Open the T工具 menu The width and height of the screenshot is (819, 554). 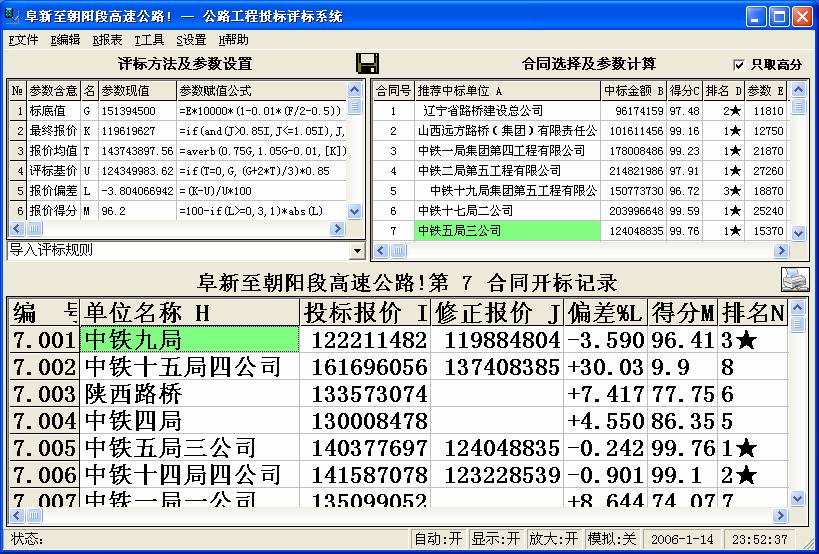pyautogui.click(x=149, y=40)
